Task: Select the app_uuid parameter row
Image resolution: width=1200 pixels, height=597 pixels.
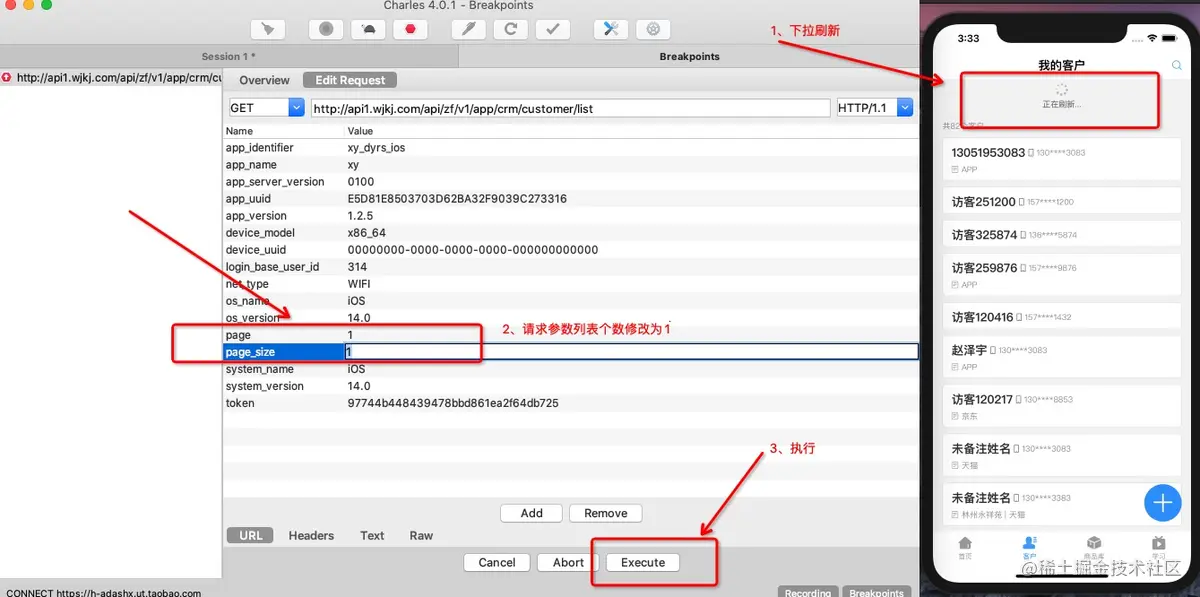Action: (x=571, y=199)
